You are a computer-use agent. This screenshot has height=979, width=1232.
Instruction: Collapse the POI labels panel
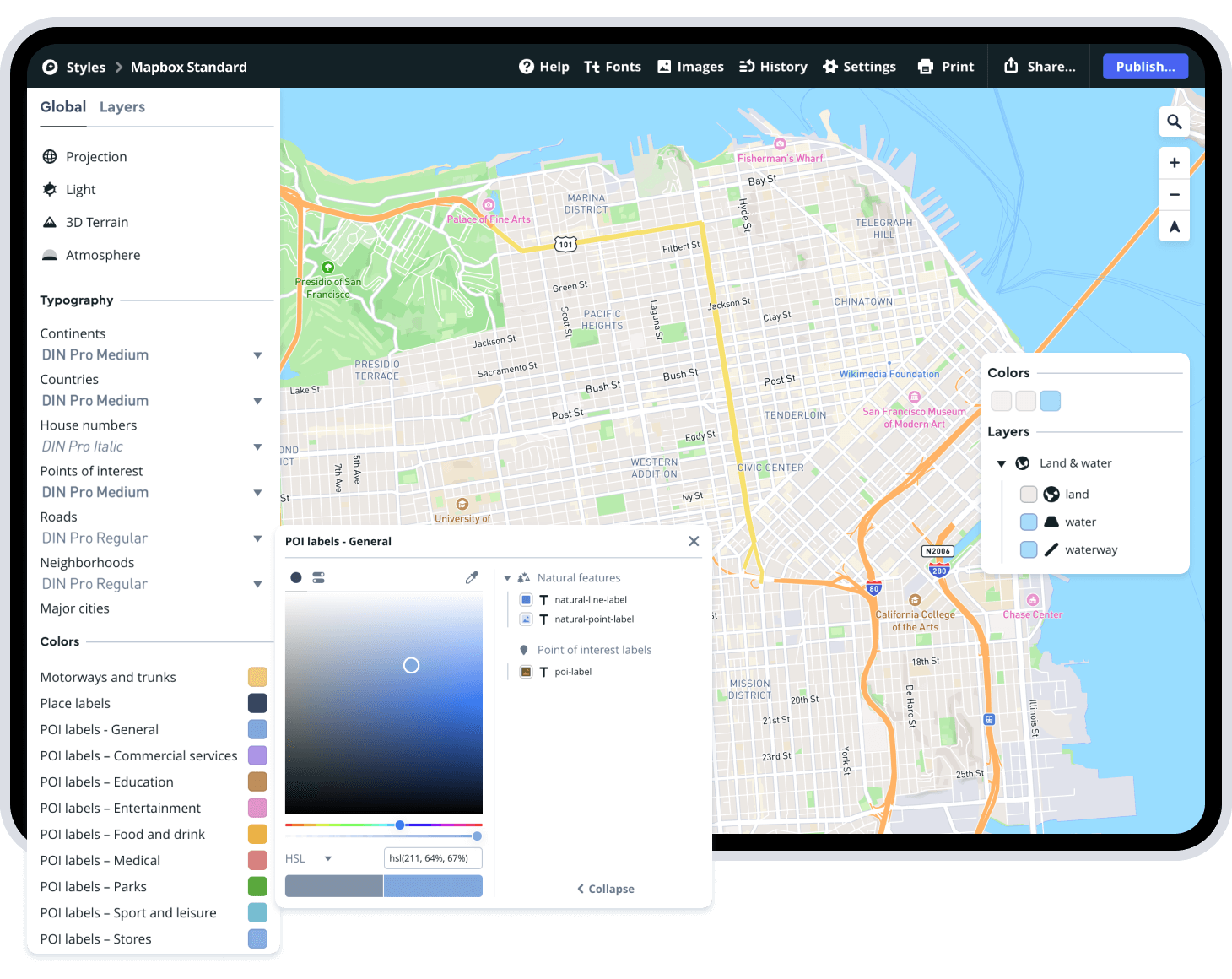click(x=604, y=888)
